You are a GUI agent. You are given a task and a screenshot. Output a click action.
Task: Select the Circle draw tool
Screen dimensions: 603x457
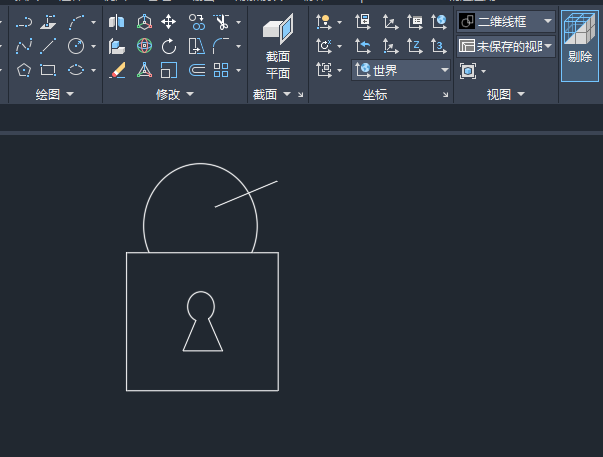point(76,46)
